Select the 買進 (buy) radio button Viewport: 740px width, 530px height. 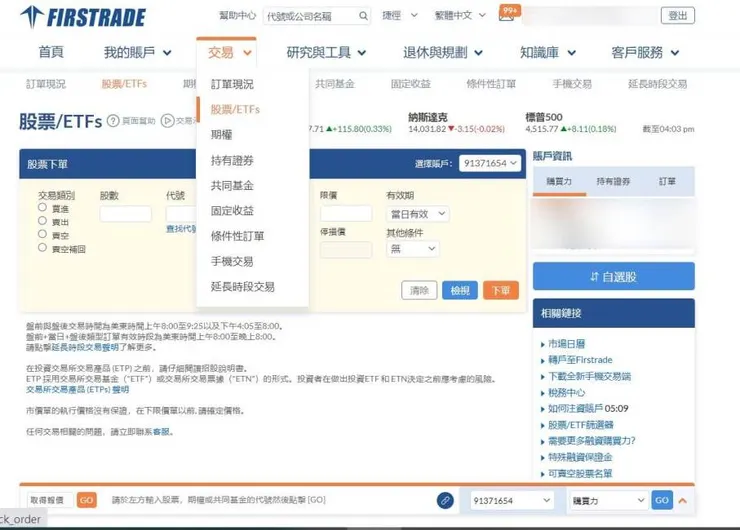42,208
